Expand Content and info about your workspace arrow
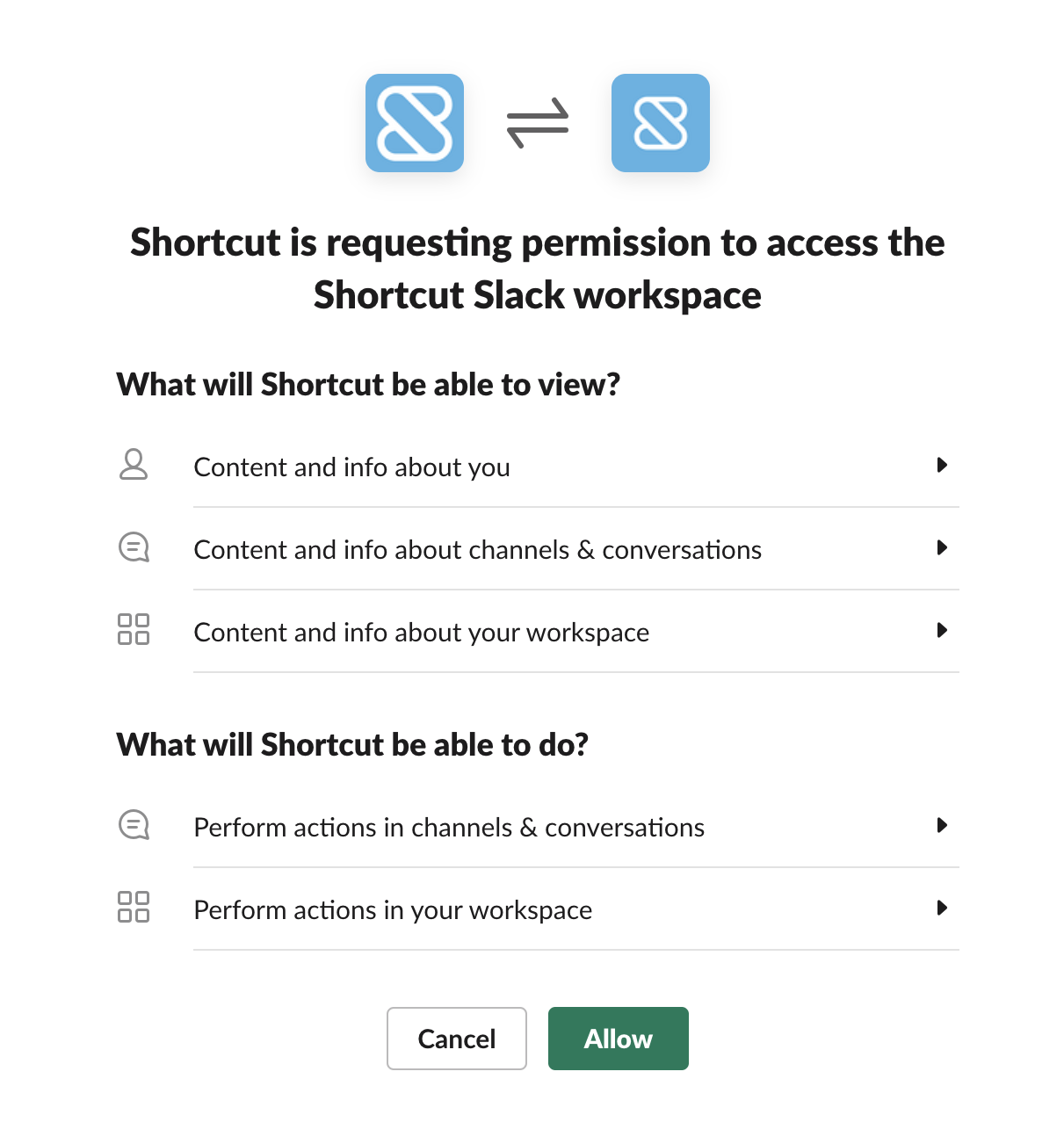1064x1144 pixels. [942, 630]
